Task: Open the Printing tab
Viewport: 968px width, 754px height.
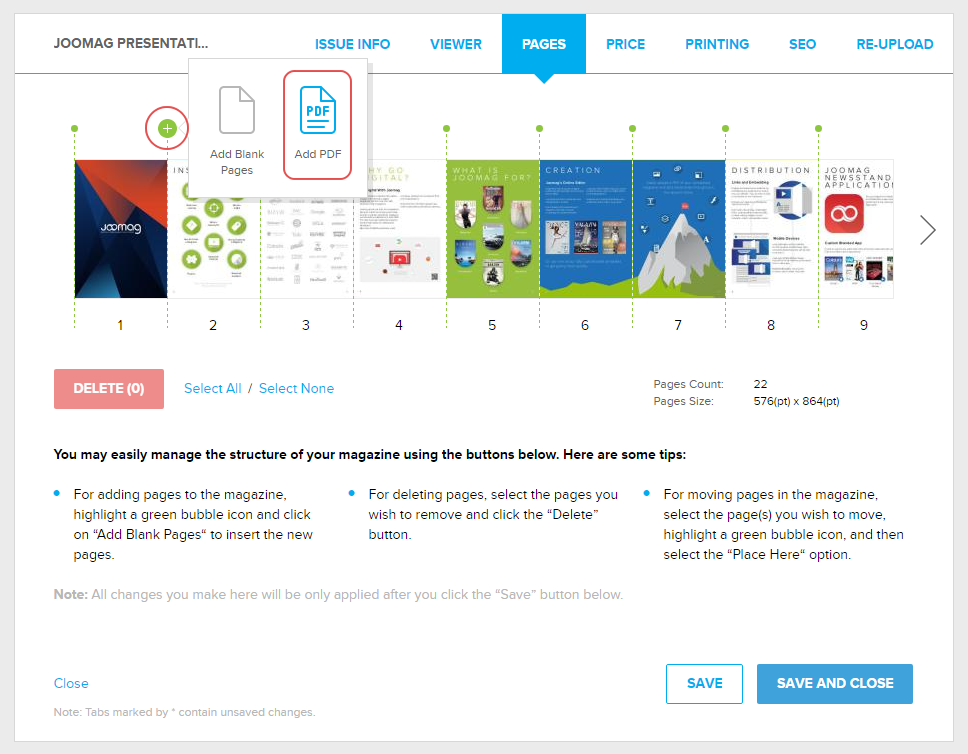Action: (717, 44)
